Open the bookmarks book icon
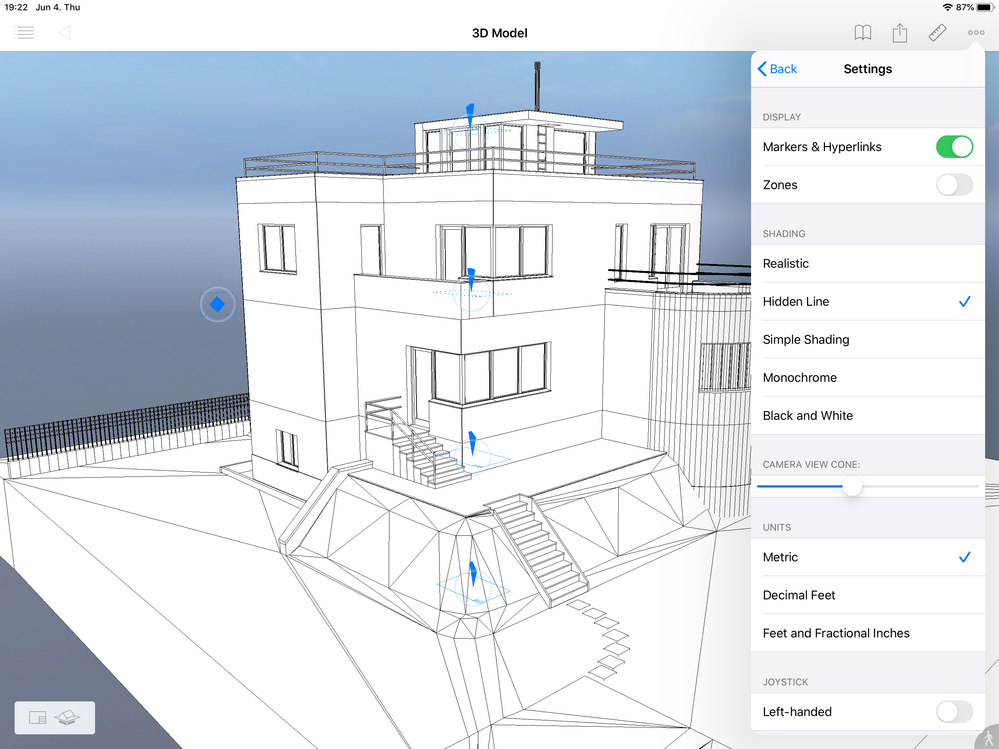999x749 pixels. point(863,32)
